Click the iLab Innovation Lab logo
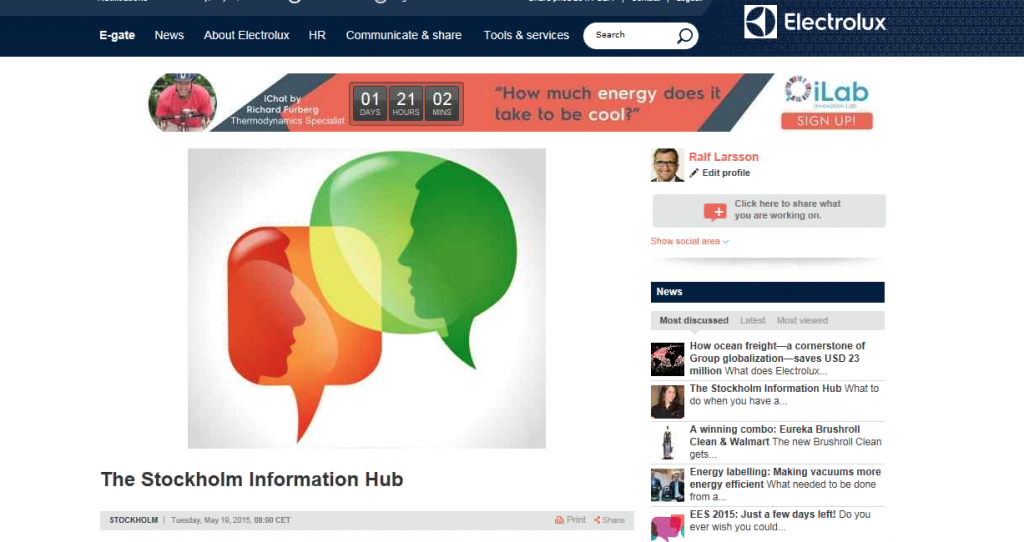1024x542 pixels. pos(826,93)
